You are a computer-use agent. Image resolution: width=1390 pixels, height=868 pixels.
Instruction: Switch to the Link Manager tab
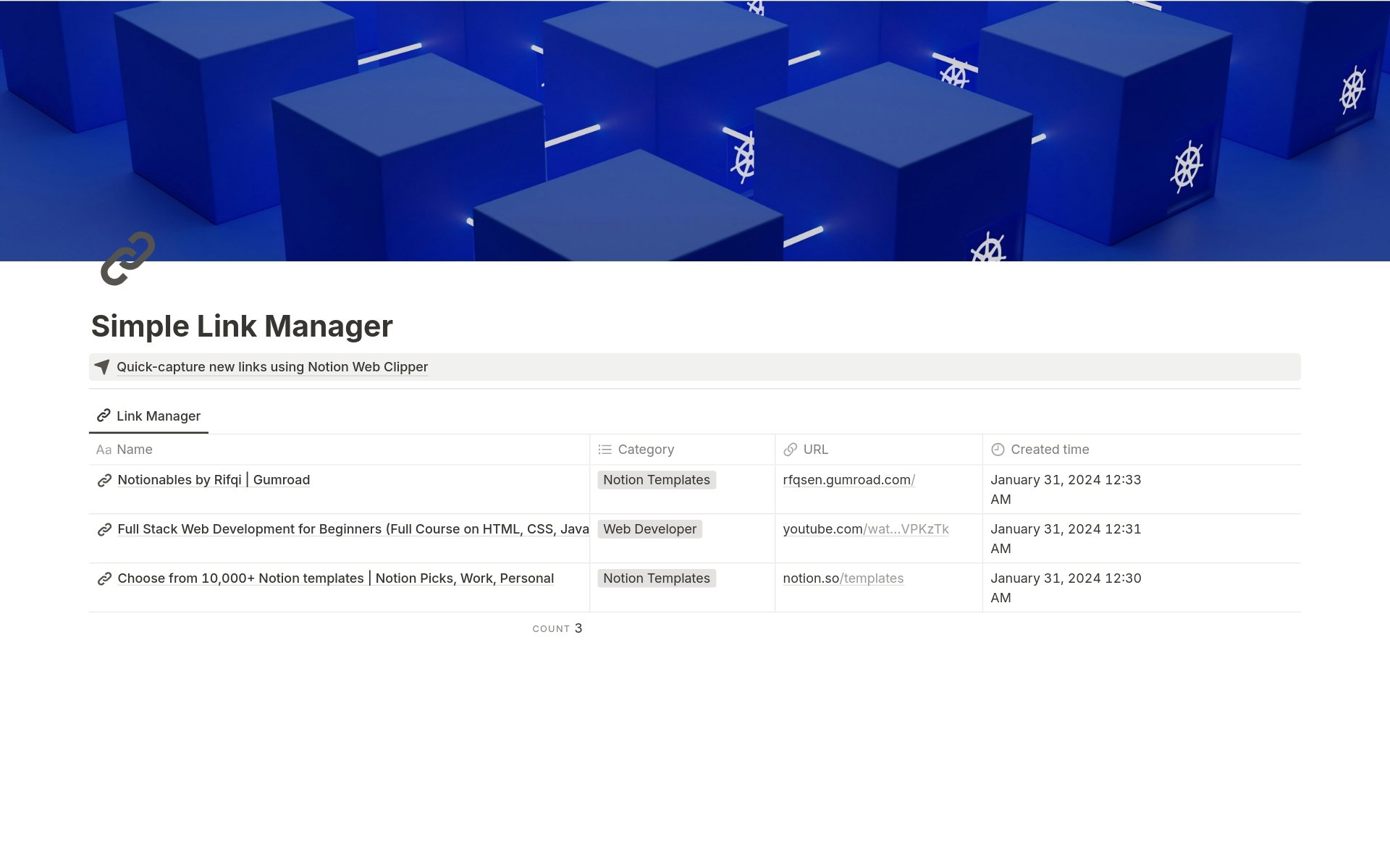click(158, 416)
